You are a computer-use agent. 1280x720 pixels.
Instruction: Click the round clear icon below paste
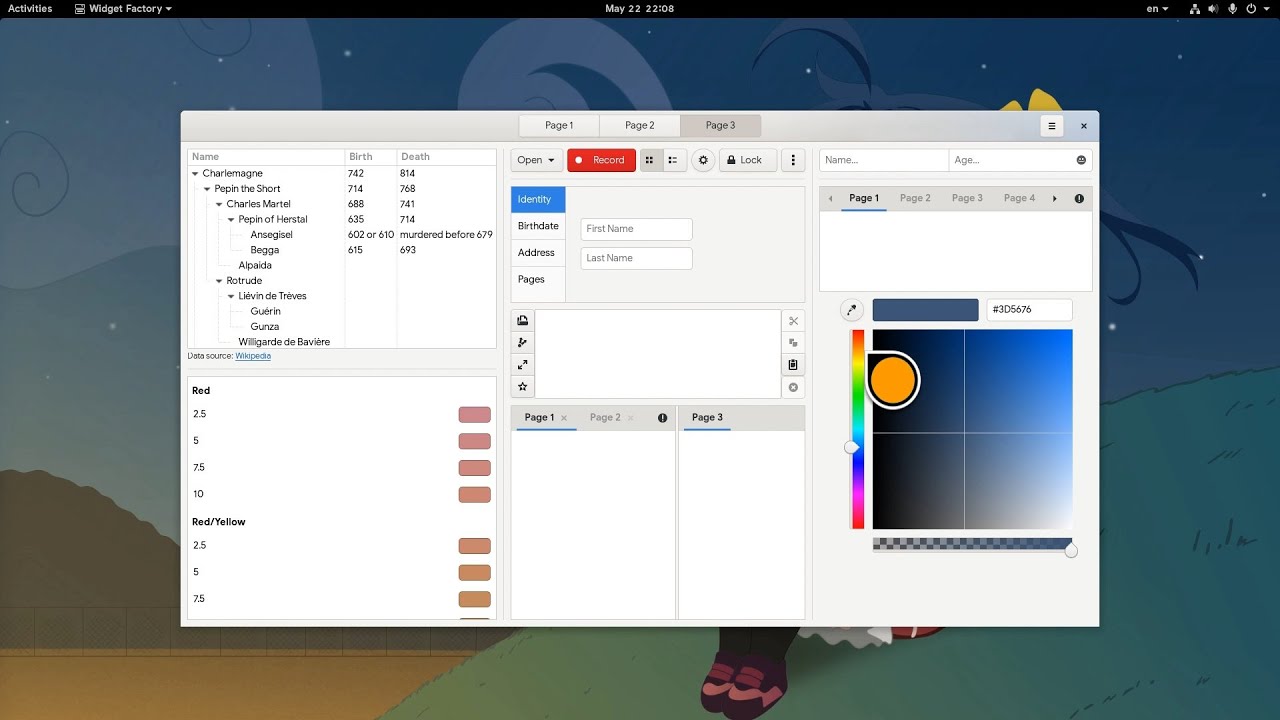click(x=793, y=387)
